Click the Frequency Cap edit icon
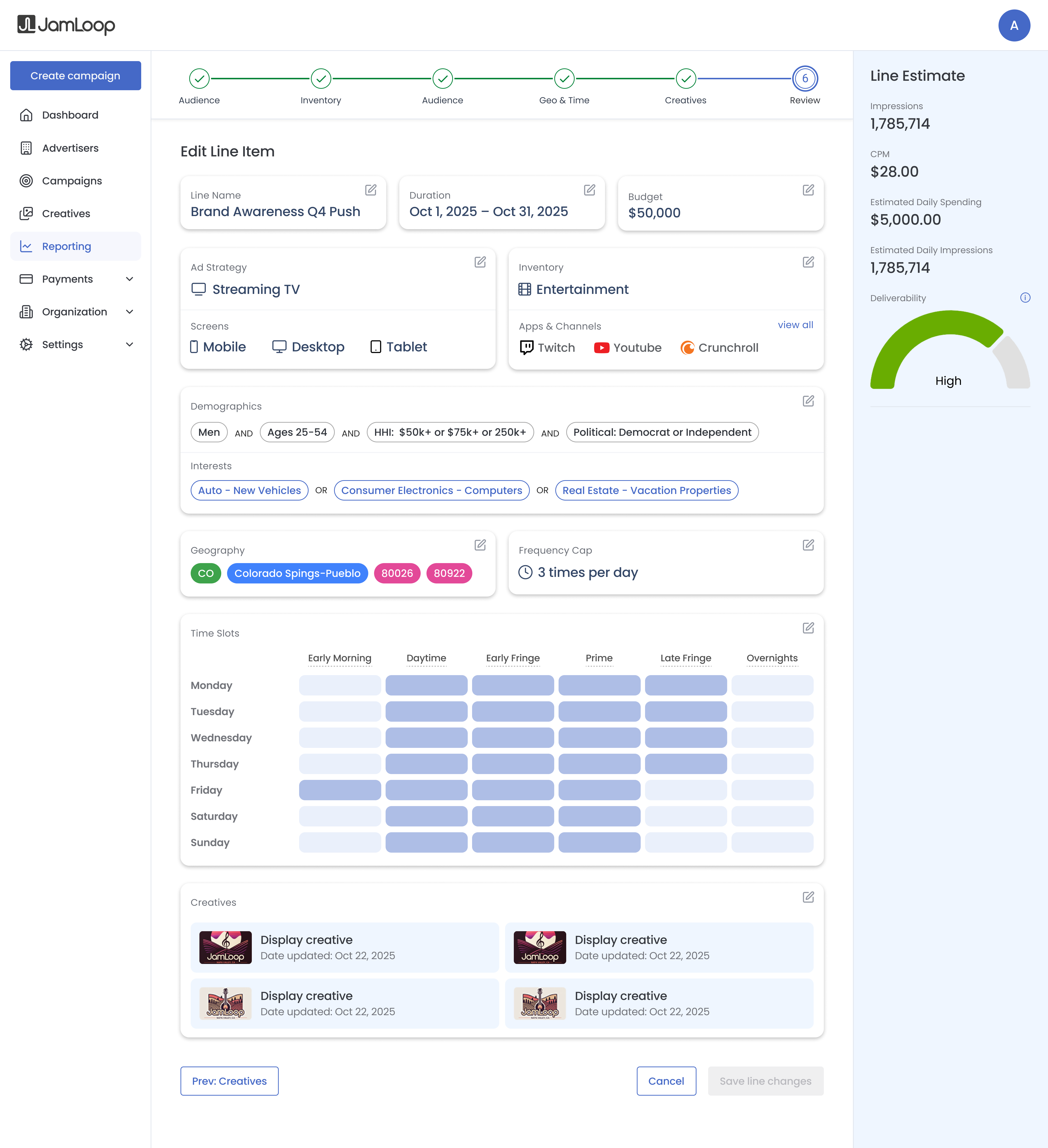The image size is (1048, 1148). (x=808, y=545)
